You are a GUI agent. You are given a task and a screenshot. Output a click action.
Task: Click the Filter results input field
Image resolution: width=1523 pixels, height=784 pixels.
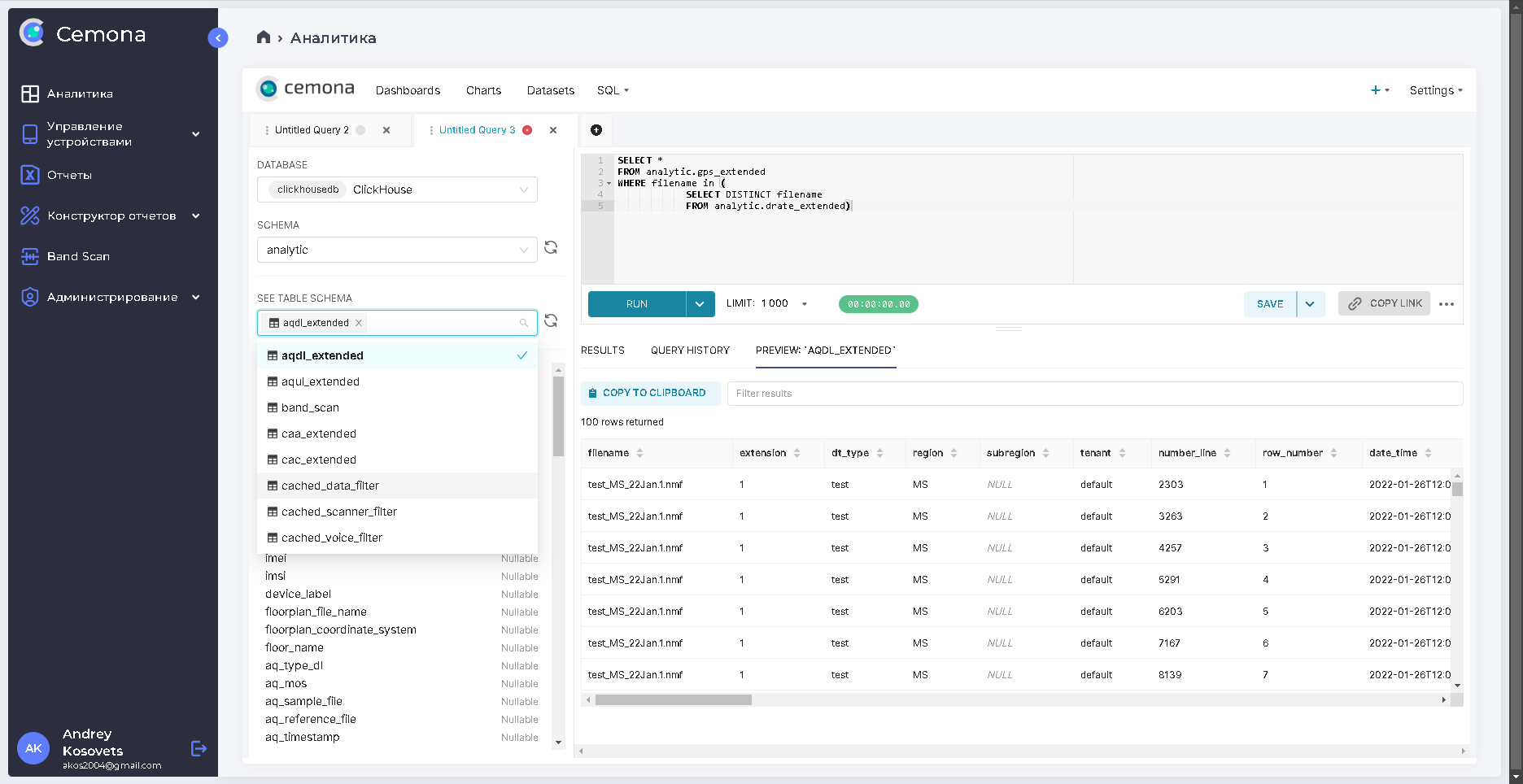point(1094,394)
